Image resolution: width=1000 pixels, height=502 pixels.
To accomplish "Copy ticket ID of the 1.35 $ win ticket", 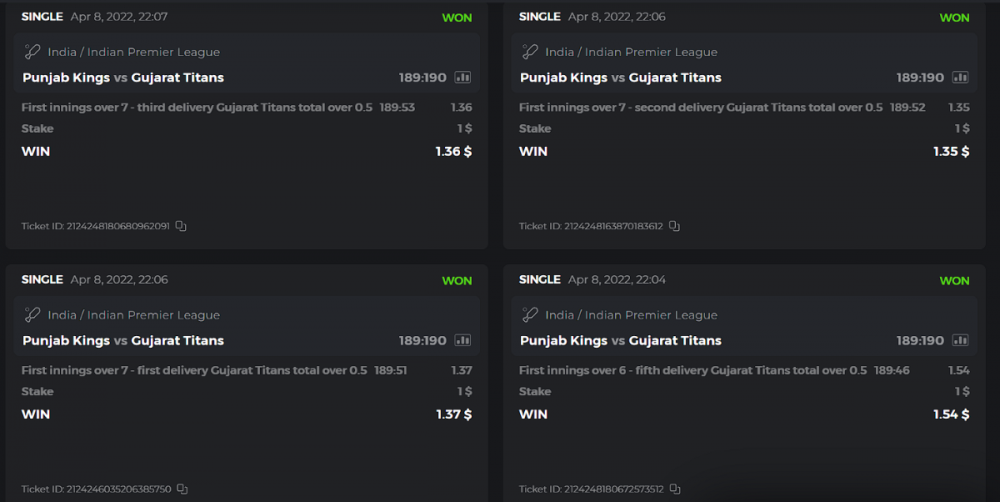I will pyautogui.click(x=675, y=226).
